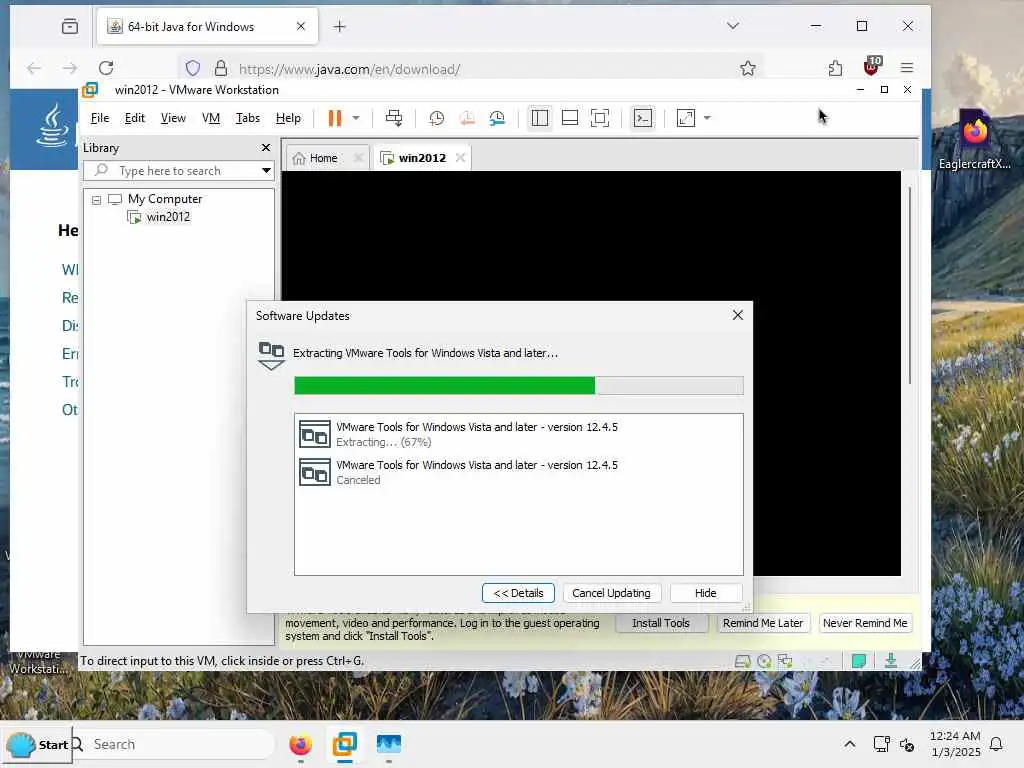Open the power options dropdown beside pause
This screenshot has width=1024, height=768.
coord(356,118)
